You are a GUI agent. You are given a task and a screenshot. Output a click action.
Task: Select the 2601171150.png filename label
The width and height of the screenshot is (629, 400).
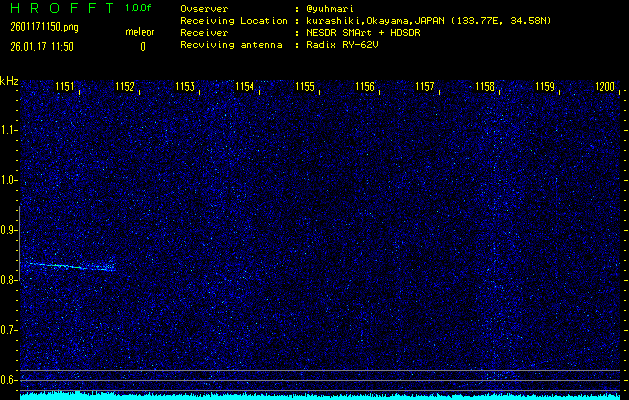point(40,27)
